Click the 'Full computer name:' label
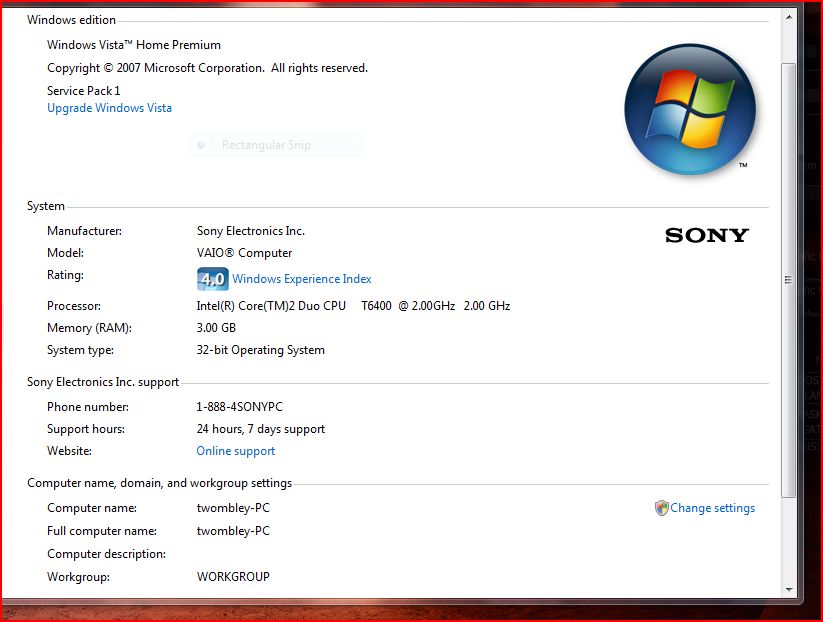823x622 pixels. 102,531
